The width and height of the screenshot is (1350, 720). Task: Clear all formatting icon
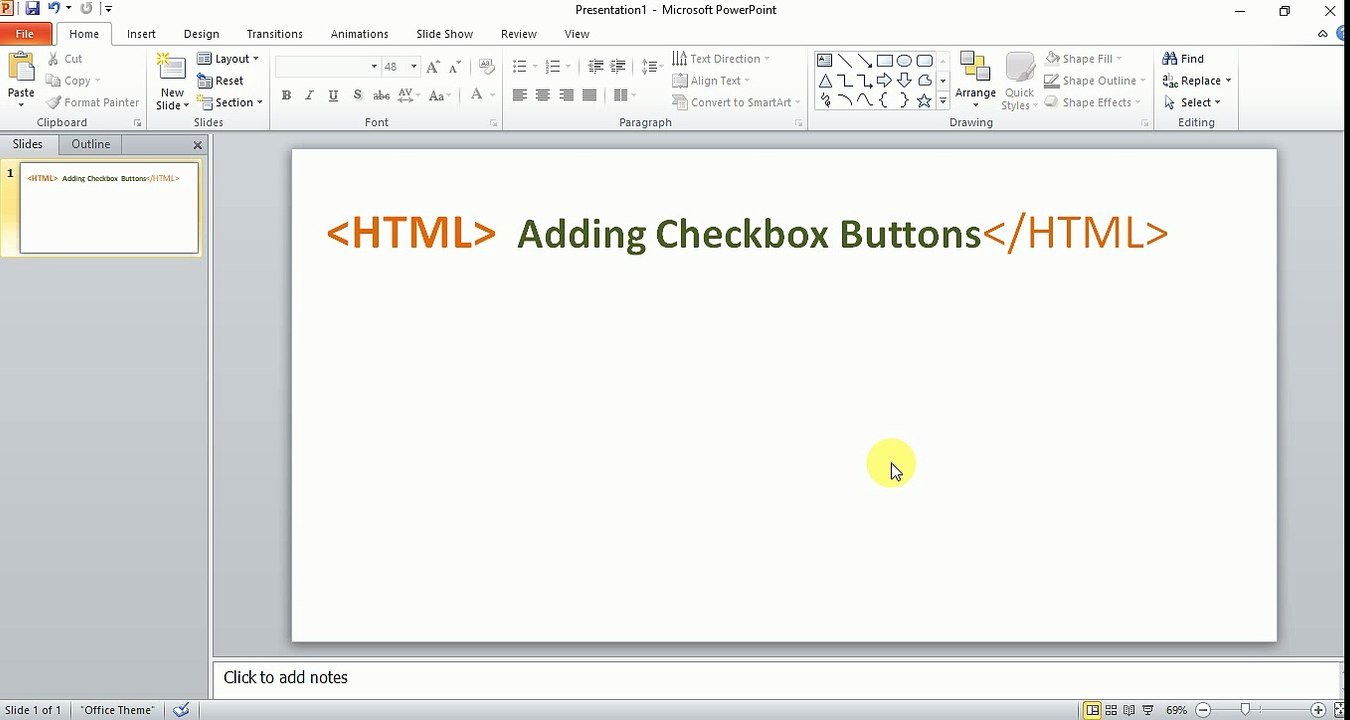[x=487, y=67]
